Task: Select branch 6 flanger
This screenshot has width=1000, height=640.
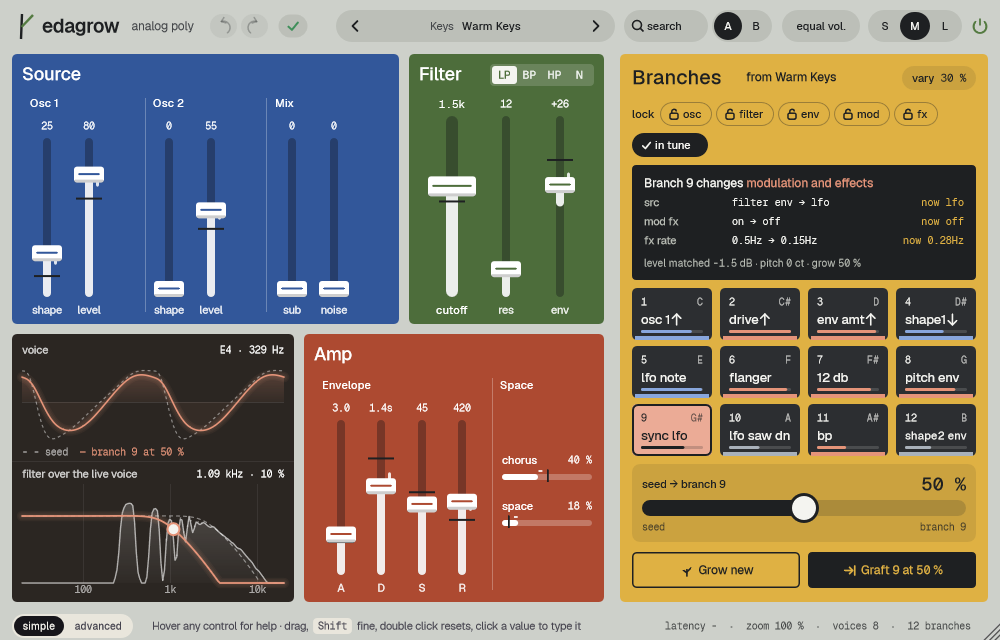Action: (x=760, y=372)
